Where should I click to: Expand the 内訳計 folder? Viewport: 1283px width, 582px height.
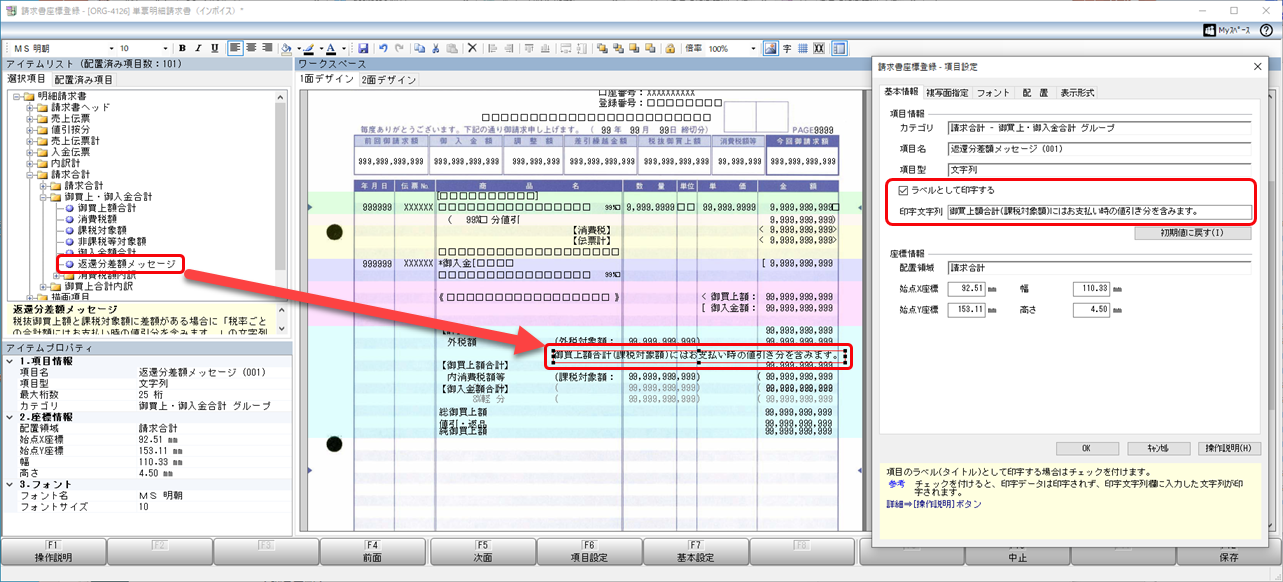(x=30, y=163)
